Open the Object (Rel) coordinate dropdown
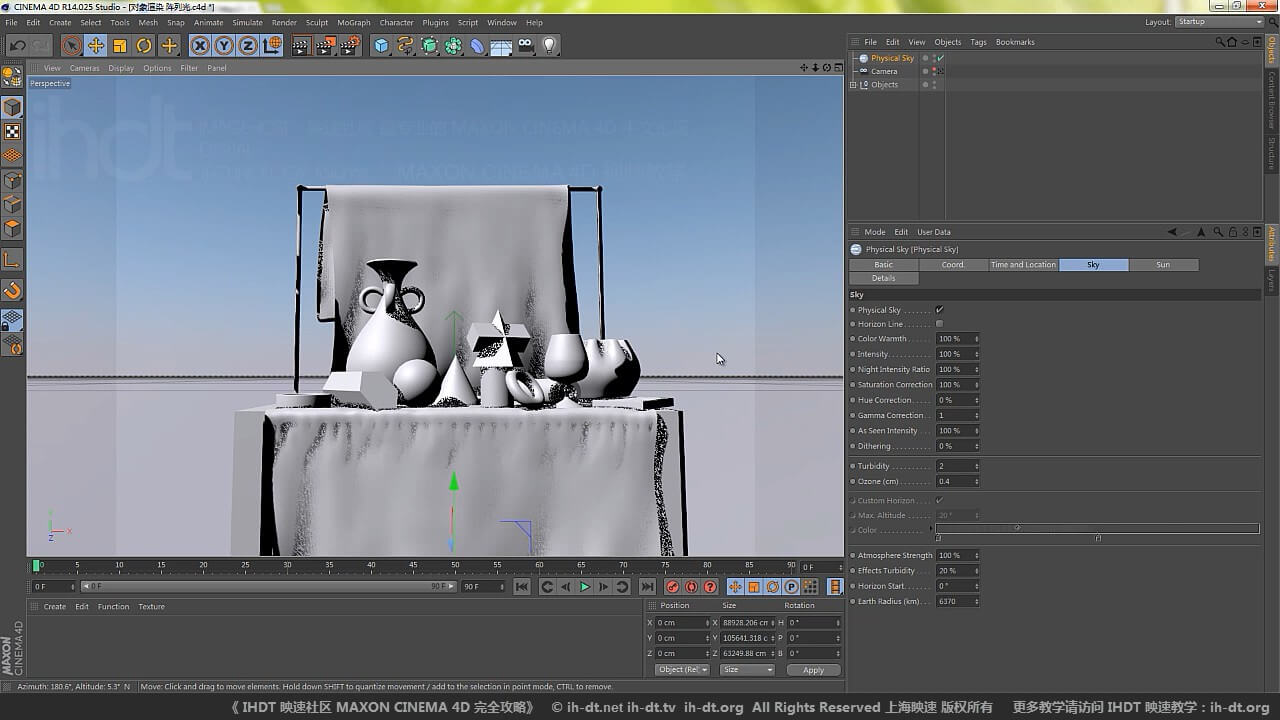Image resolution: width=1280 pixels, height=720 pixels. coord(682,670)
